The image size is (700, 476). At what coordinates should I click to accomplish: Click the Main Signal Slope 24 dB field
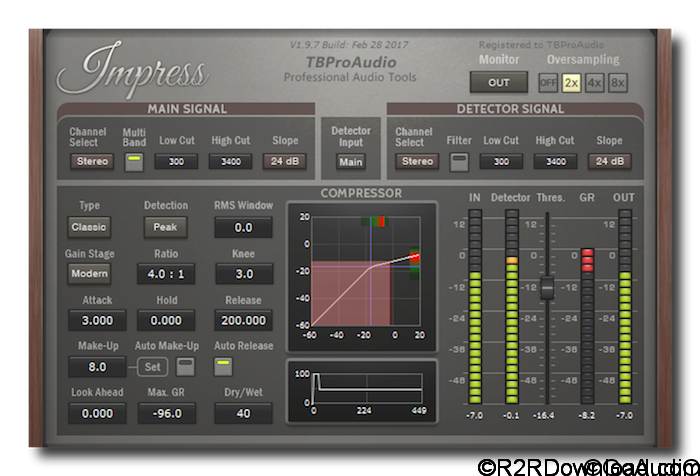[285, 161]
